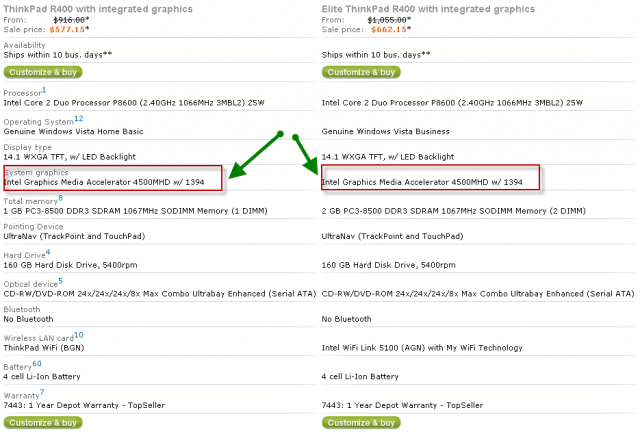This screenshot has width=640, height=434.
Task: Click 'Genuine Windows Vista Business' text
Action: pyautogui.click(x=385, y=131)
